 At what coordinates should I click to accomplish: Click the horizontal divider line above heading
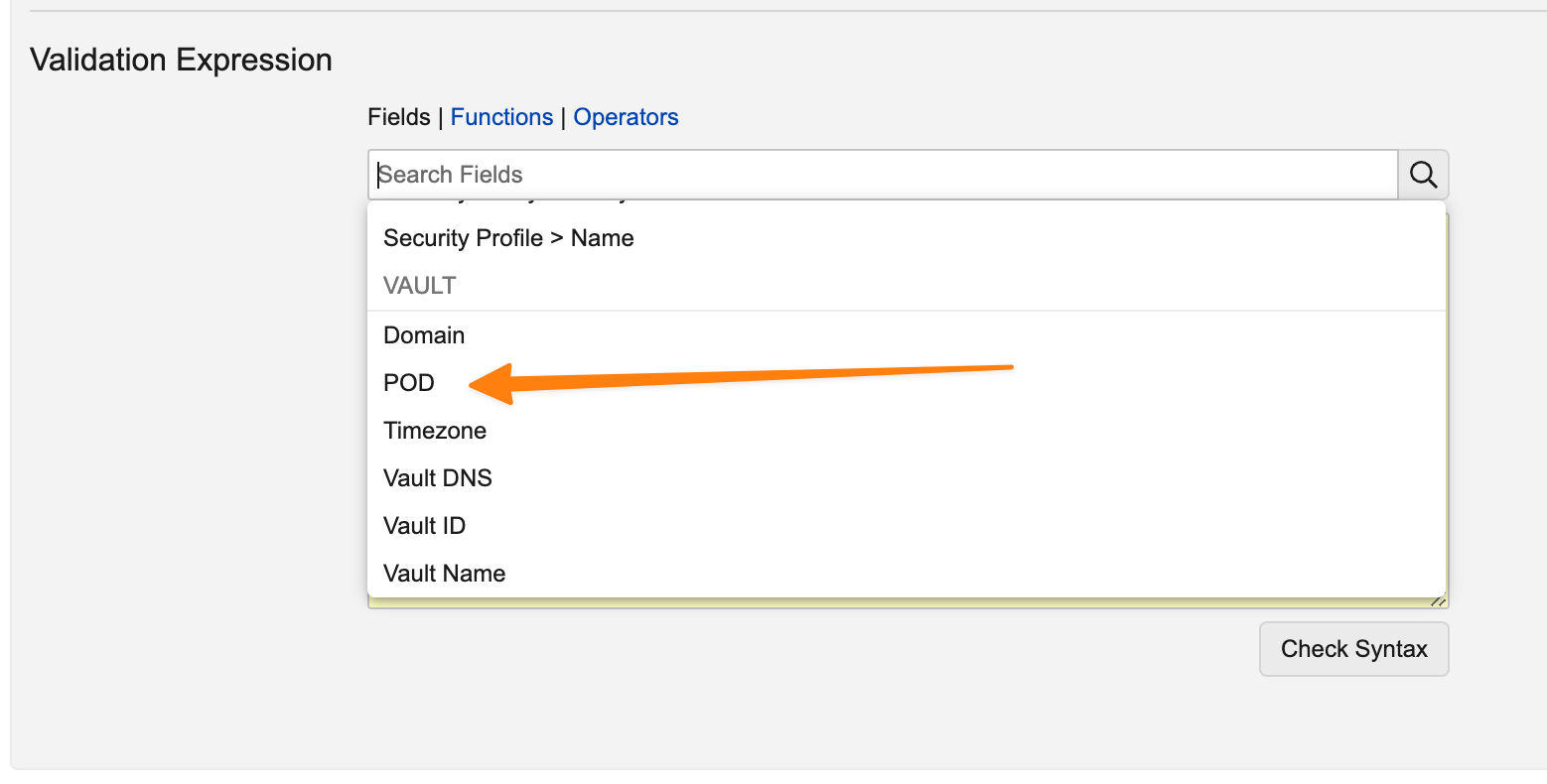click(788, 11)
